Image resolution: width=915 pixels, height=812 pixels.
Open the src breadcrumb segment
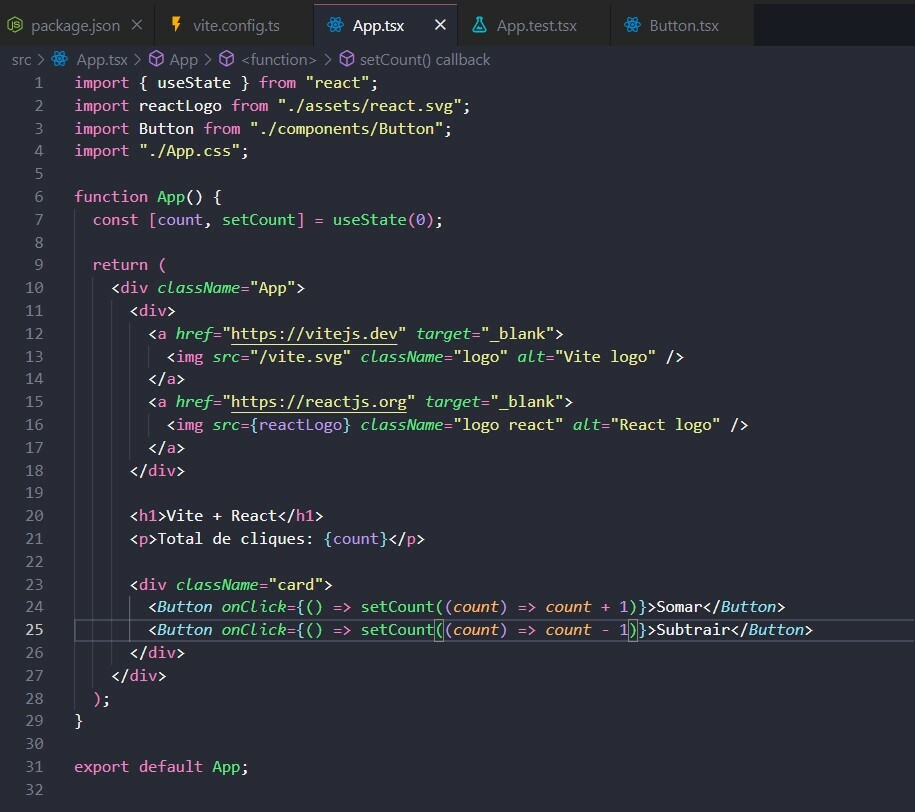[x=22, y=60]
